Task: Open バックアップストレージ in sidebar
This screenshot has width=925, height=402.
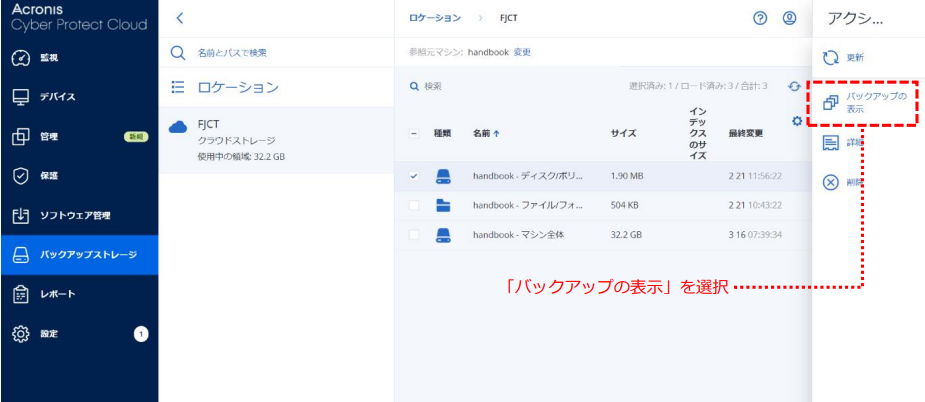Action: [x=79, y=255]
